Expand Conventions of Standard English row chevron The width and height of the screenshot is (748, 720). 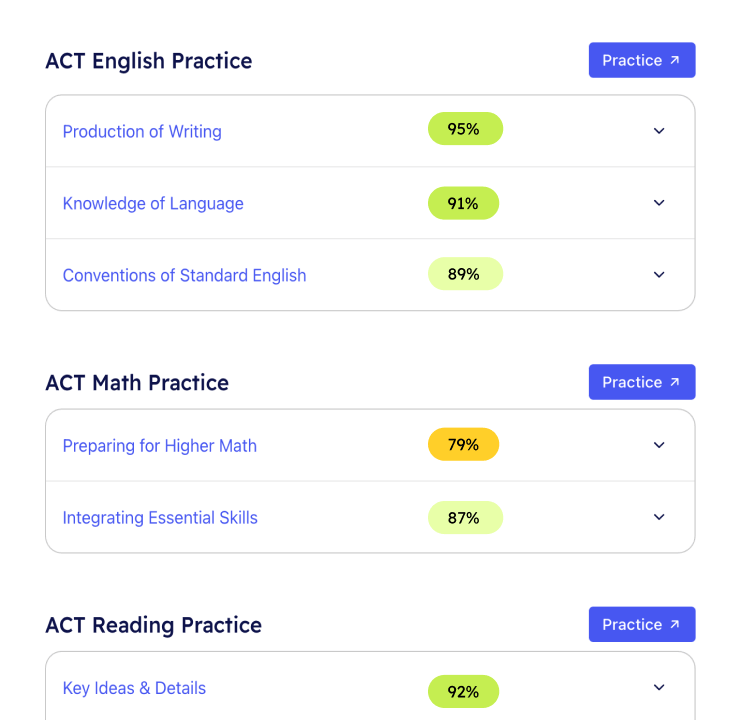659,275
